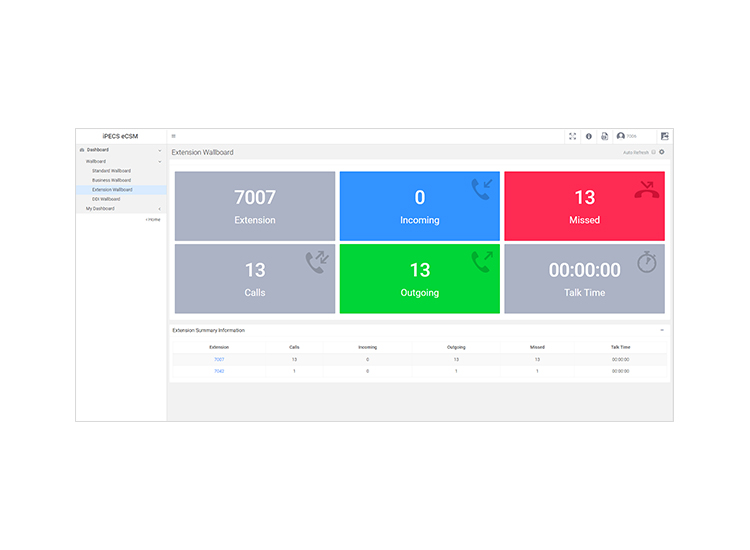
Task: Open extension 7007 link in summary table
Action: tap(219, 359)
